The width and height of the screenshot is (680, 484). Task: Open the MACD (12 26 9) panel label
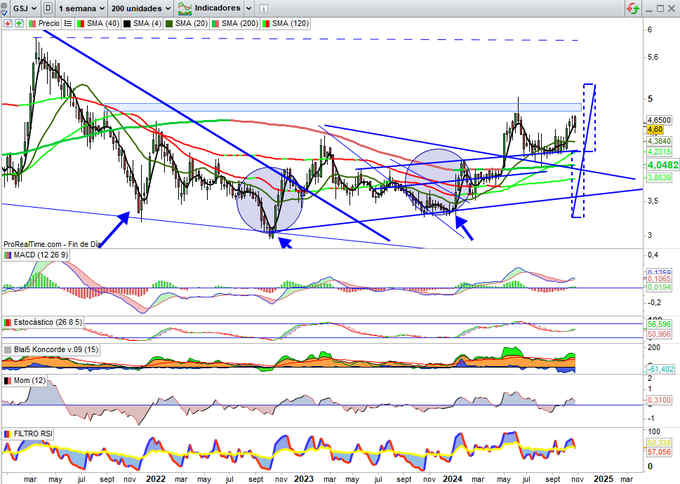(40, 255)
